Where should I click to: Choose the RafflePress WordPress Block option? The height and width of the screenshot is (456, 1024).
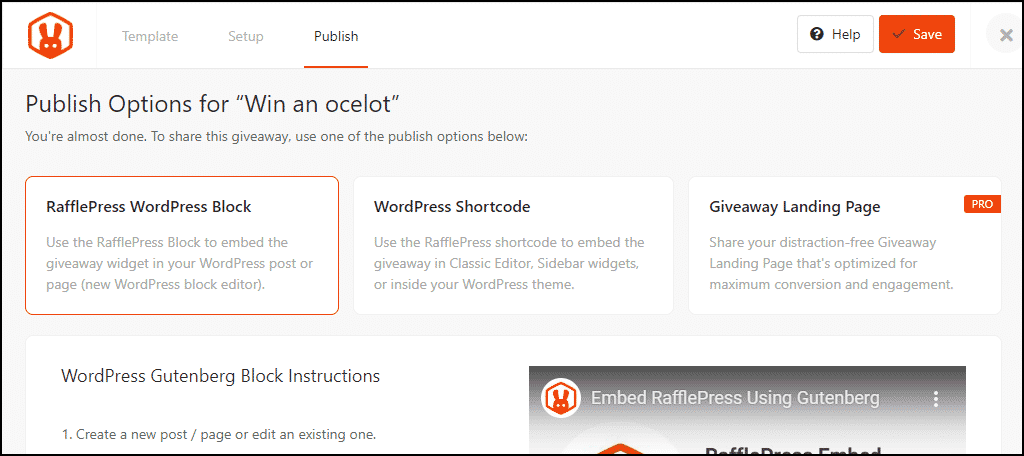click(x=182, y=246)
